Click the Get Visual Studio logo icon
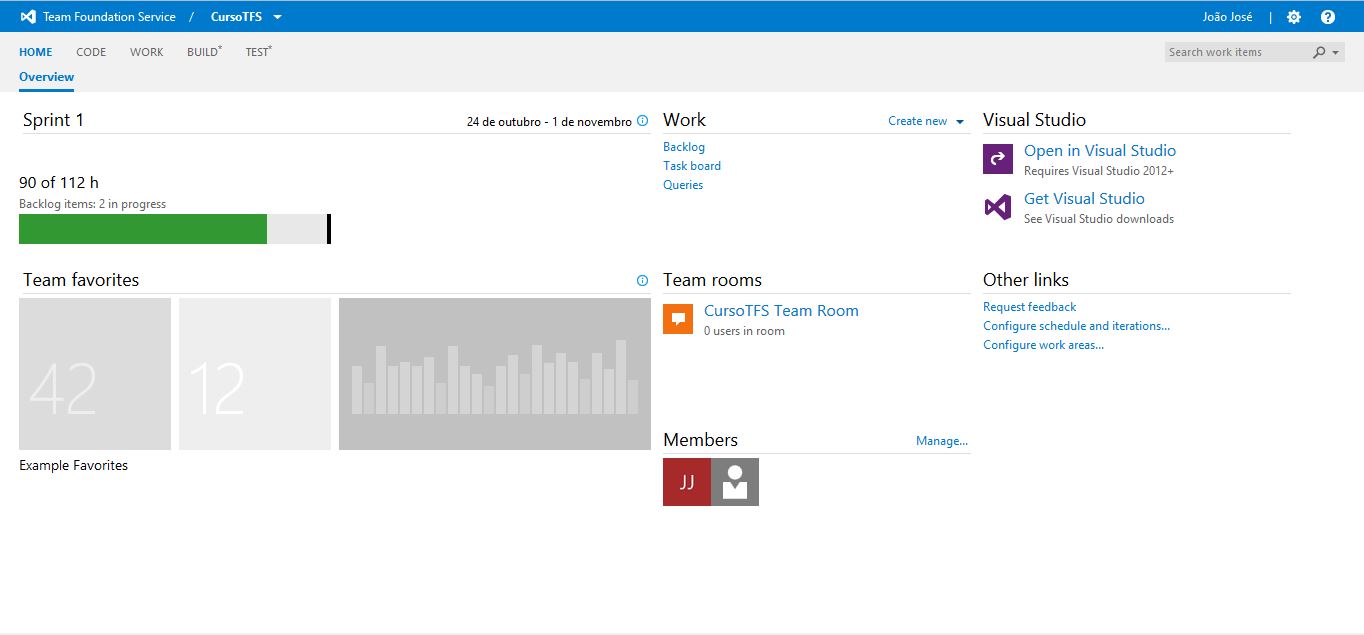This screenshot has height=635, width=1364. [998, 207]
